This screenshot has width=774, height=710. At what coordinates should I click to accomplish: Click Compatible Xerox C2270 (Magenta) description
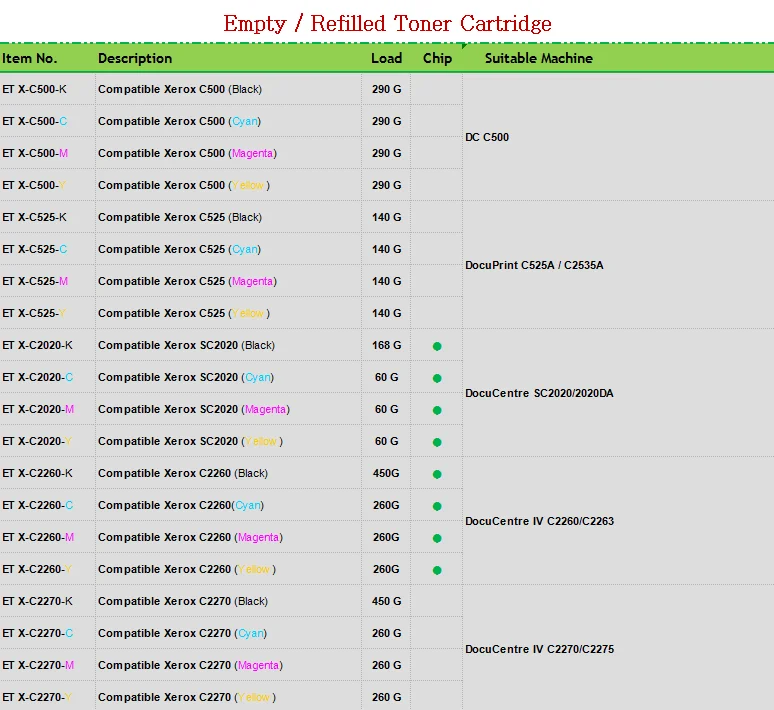click(188, 665)
